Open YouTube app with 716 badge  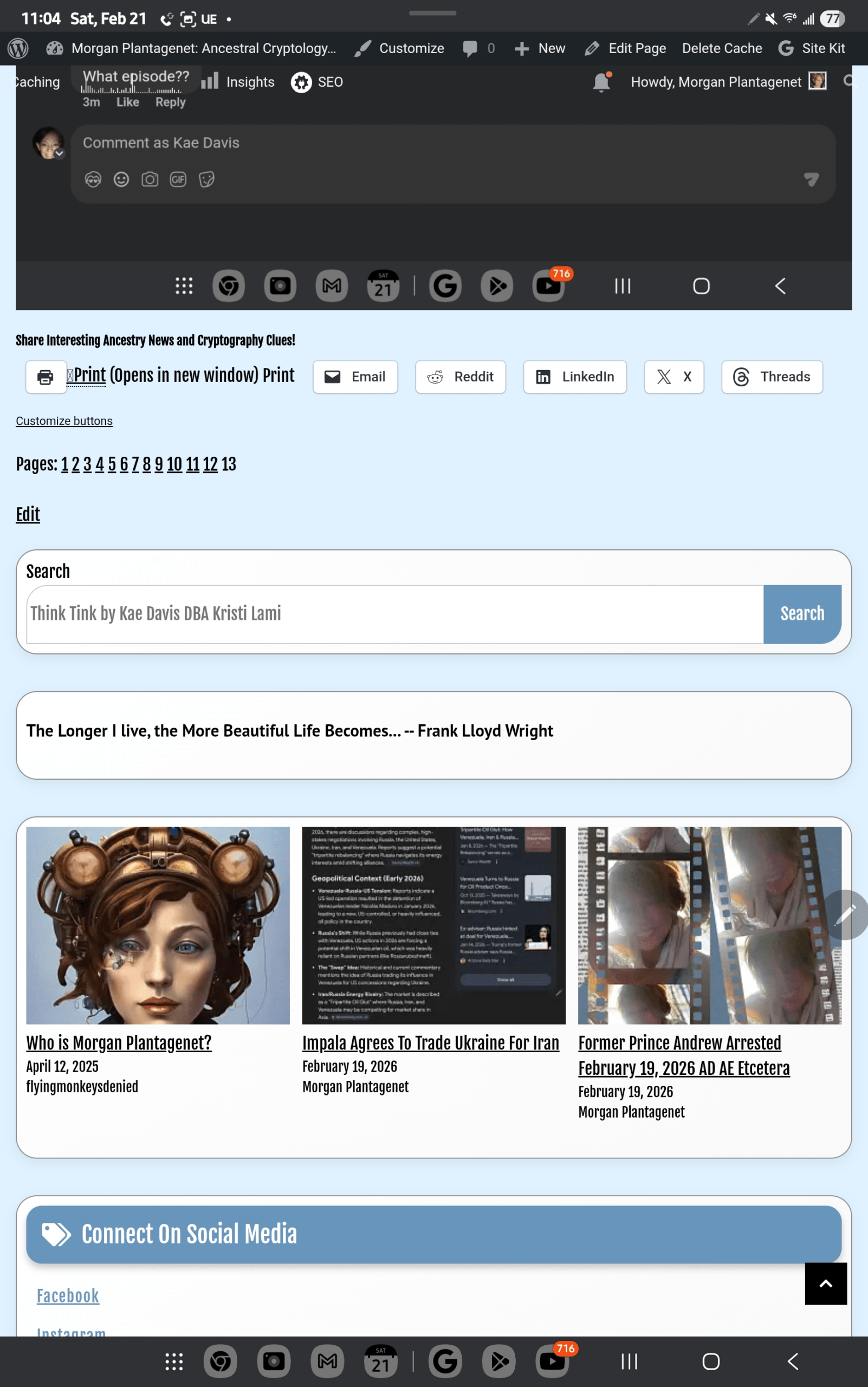click(552, 1361)
